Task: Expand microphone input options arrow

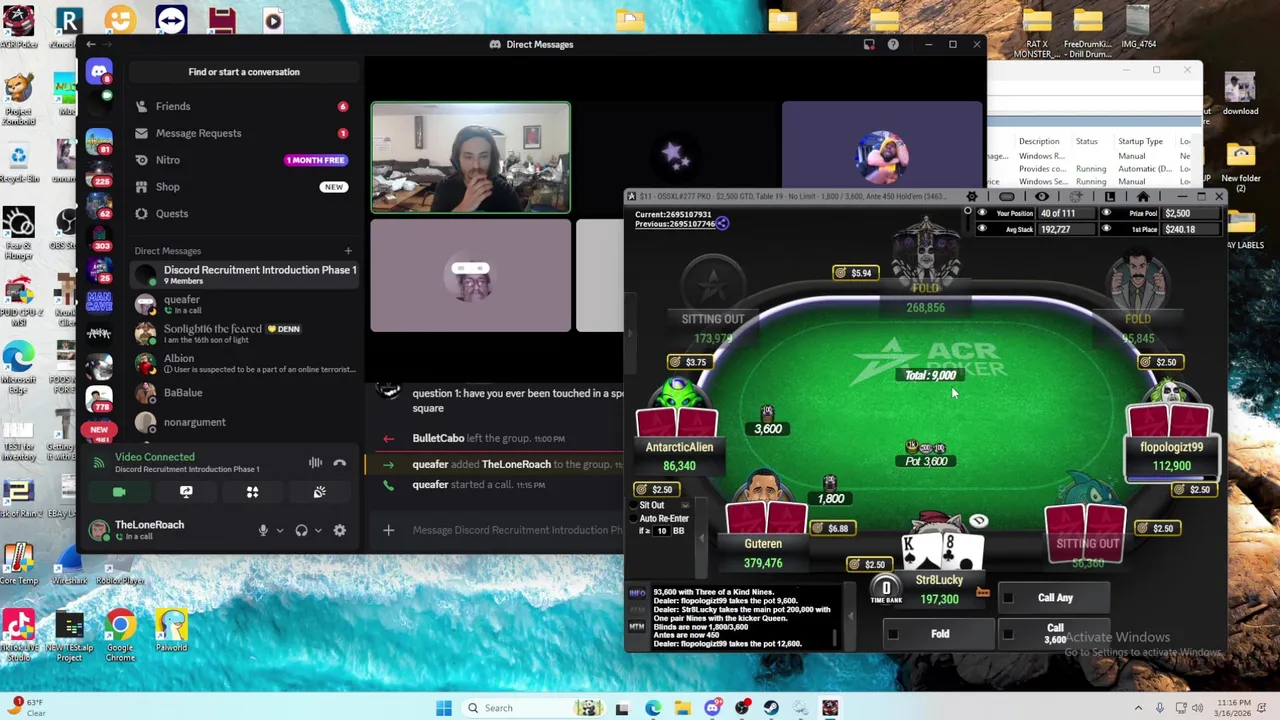Action: tap(279, 531)
